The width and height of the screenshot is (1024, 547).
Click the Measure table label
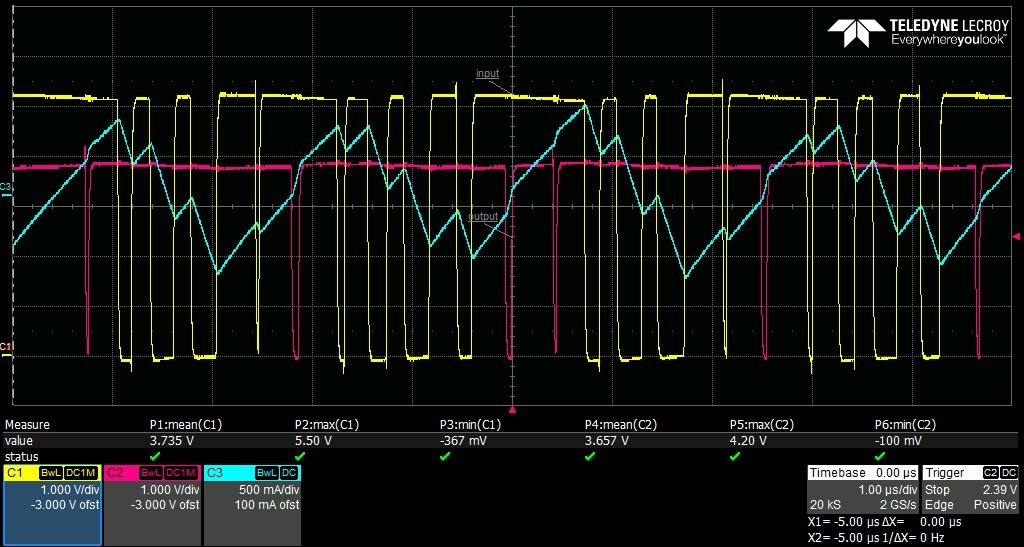pyautogui.click(x=27, y=425)
